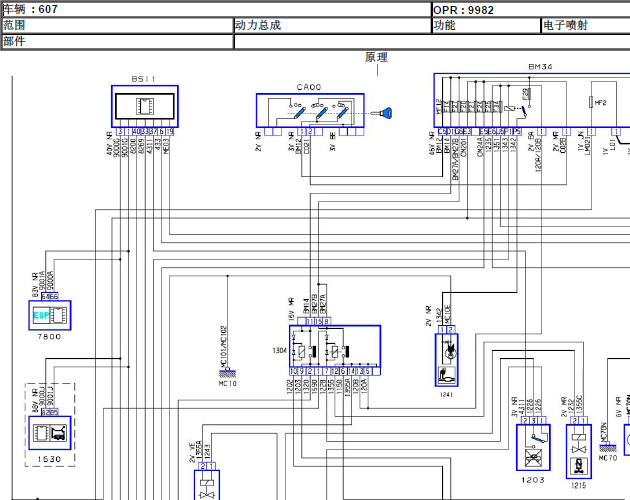The height and width of the screenshot is (500, 630).
Task: Click the BM34 label
Action: (x=540, y=67)
